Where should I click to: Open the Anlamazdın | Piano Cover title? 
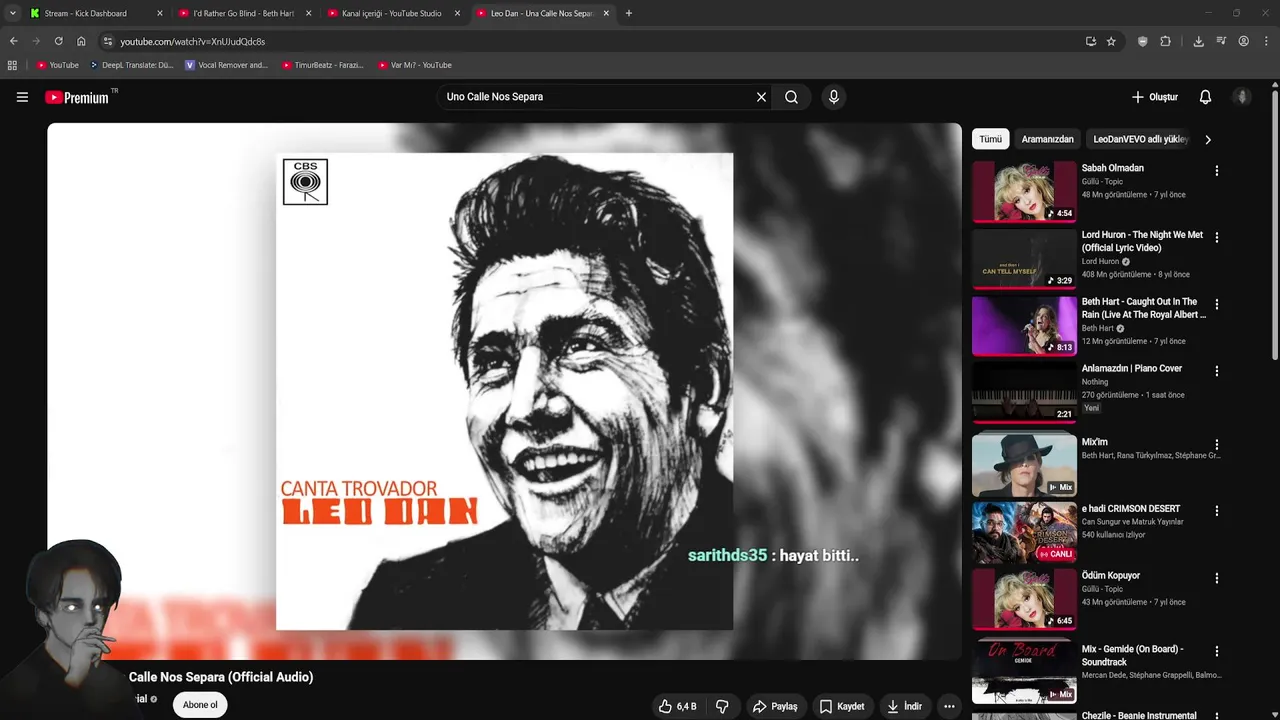click(1131, 368)
